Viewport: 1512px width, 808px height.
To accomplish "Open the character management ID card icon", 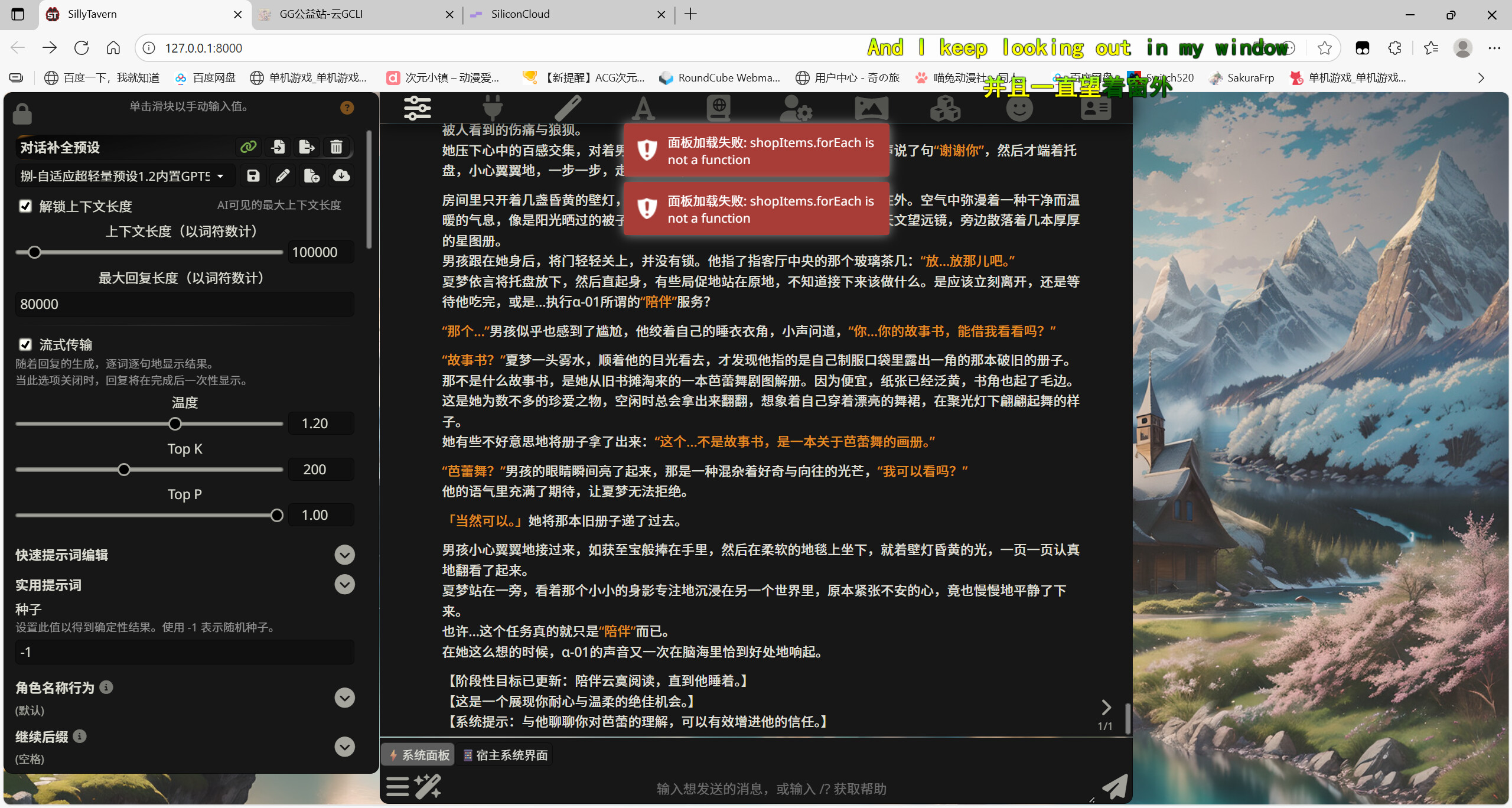I will point(1096,108).
